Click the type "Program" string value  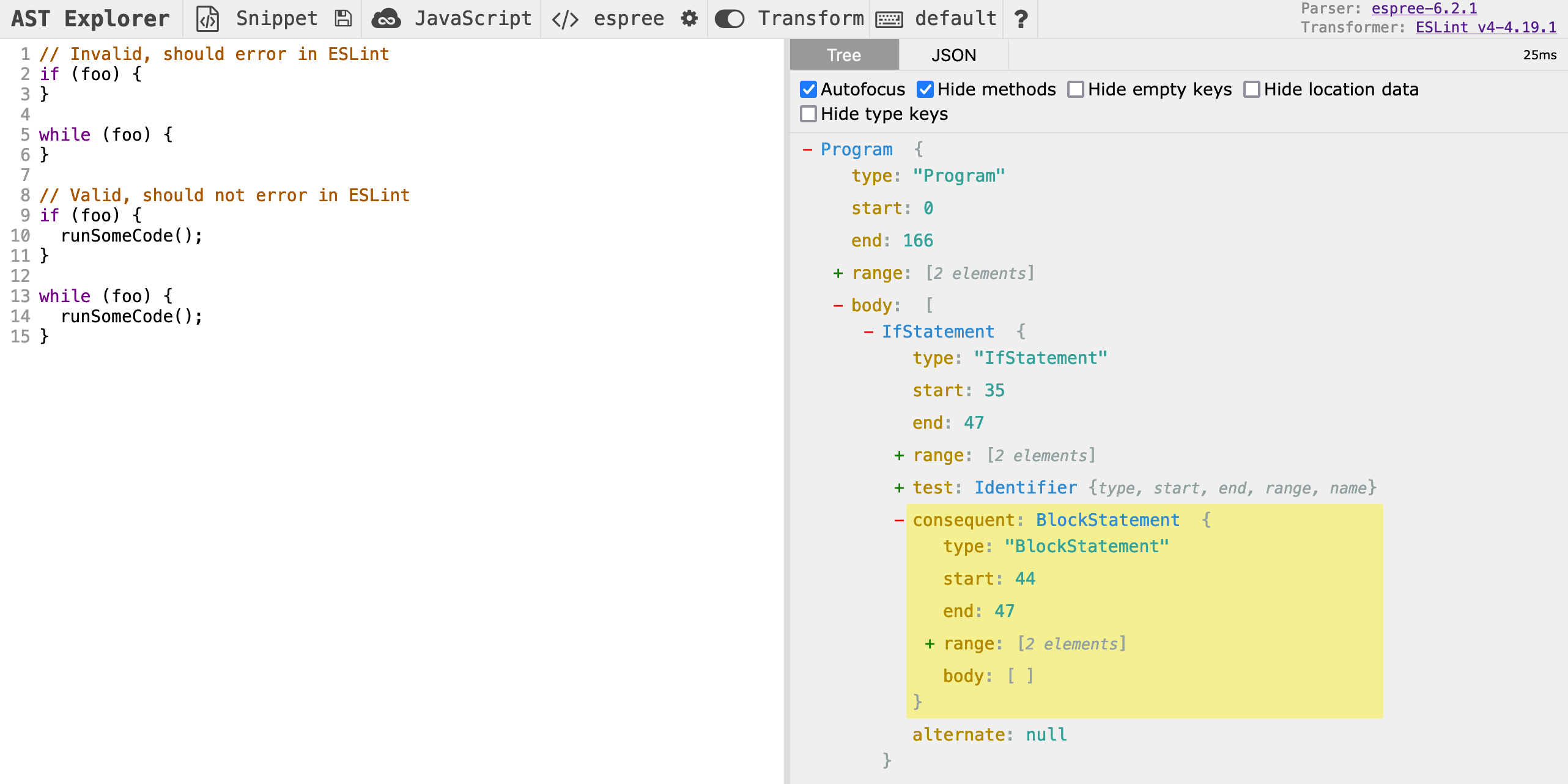959,176
